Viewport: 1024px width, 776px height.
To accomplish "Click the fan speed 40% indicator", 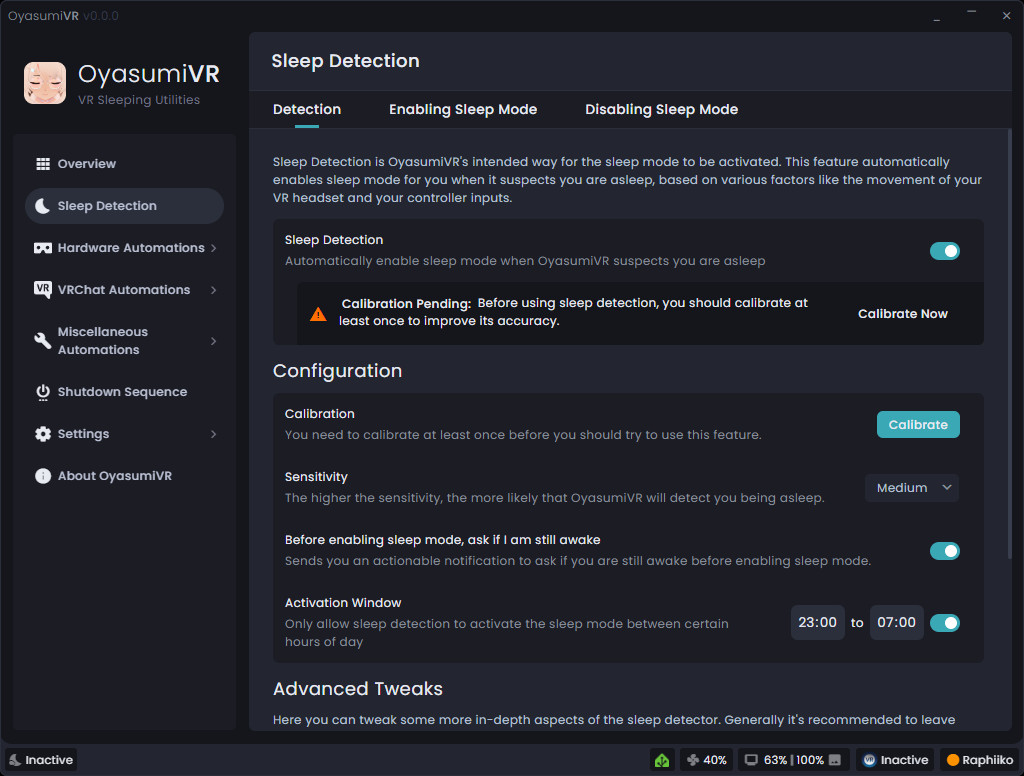I will point(707,760).
